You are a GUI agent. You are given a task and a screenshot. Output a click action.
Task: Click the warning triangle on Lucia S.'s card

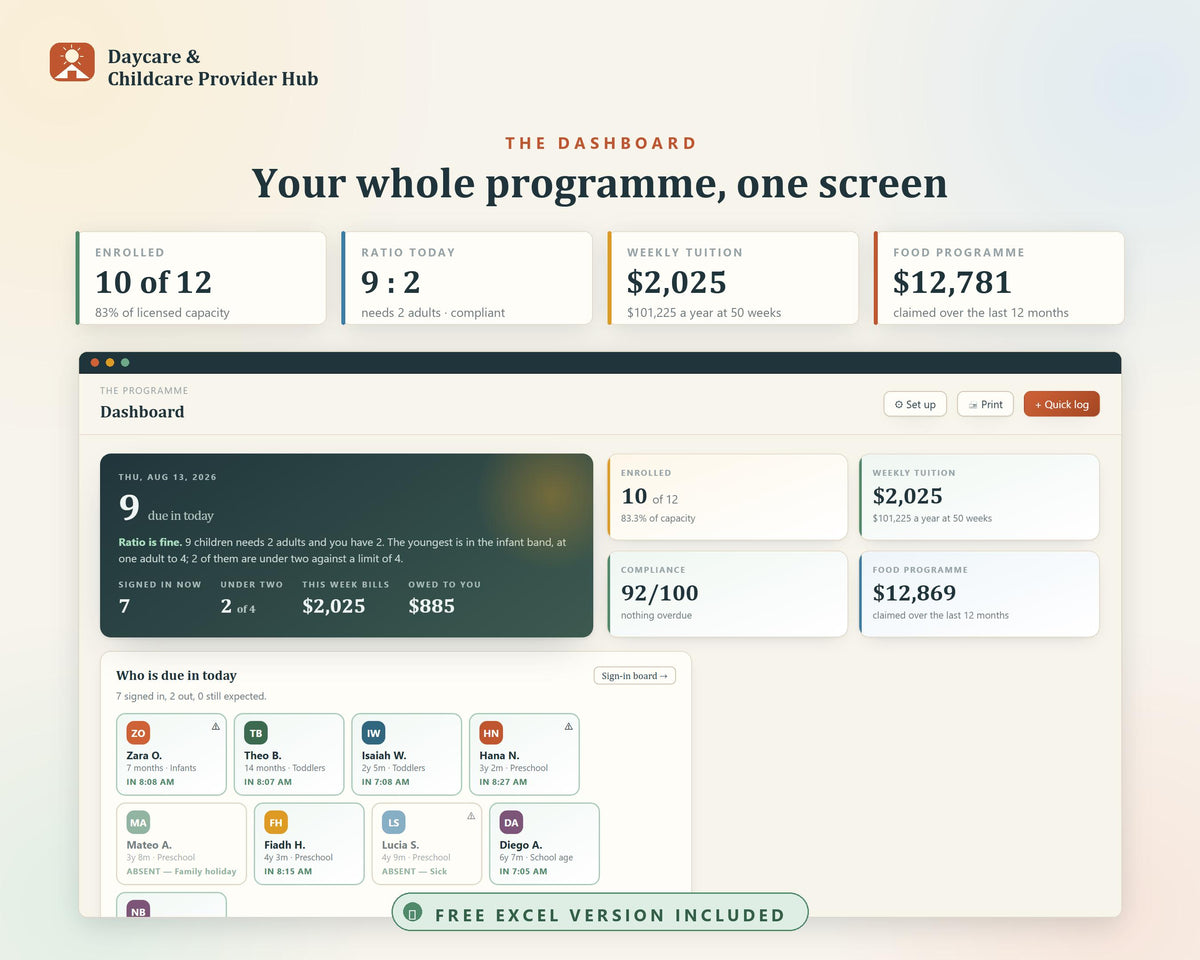click(471, 815)
